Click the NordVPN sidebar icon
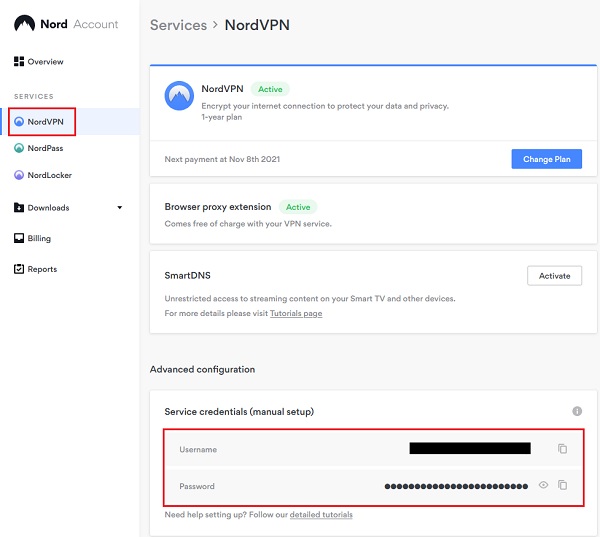The height and width of the screenshot is (537, 600). tap(19, 122)
